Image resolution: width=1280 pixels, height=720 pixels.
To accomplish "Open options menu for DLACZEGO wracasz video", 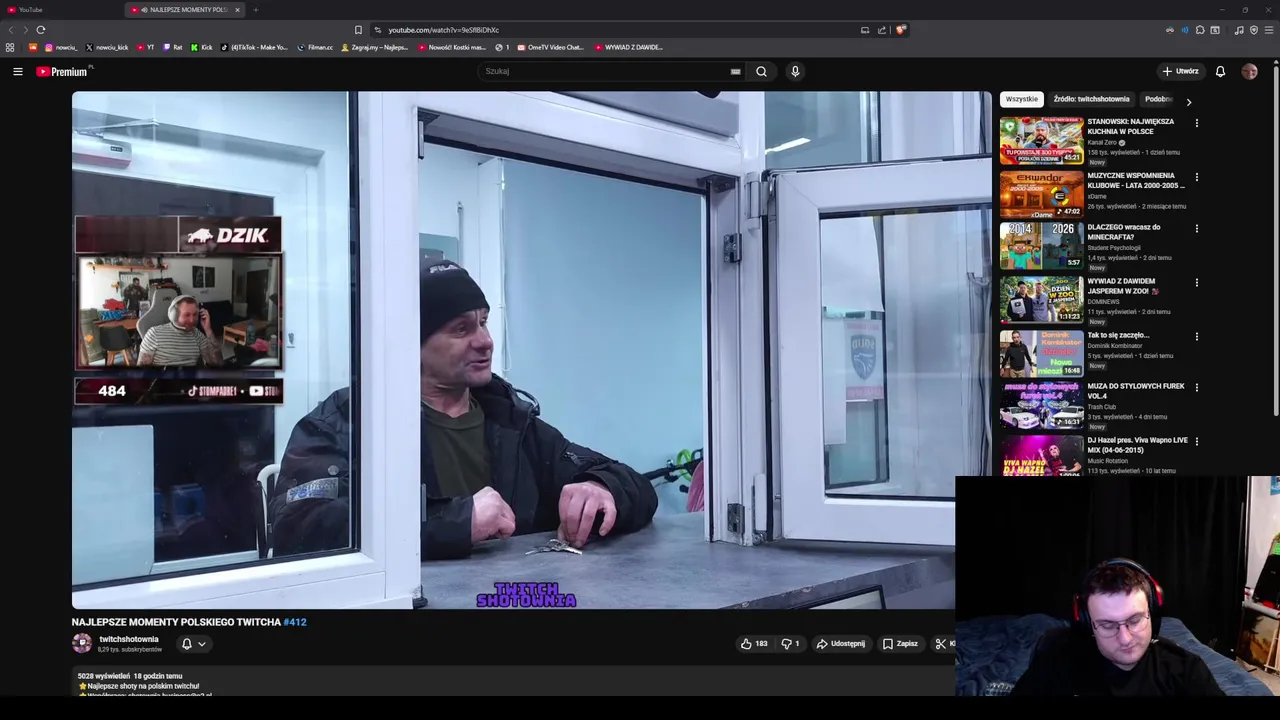I will pos(1196,229).
